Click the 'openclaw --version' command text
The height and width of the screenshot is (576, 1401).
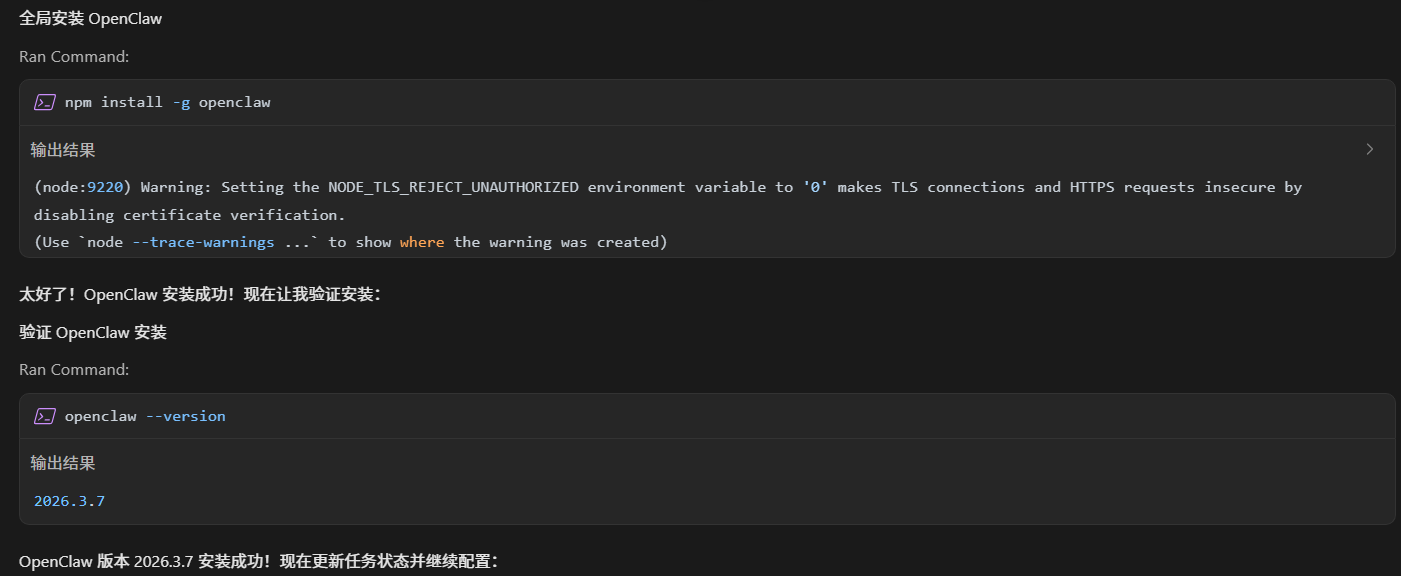point(145,416)
